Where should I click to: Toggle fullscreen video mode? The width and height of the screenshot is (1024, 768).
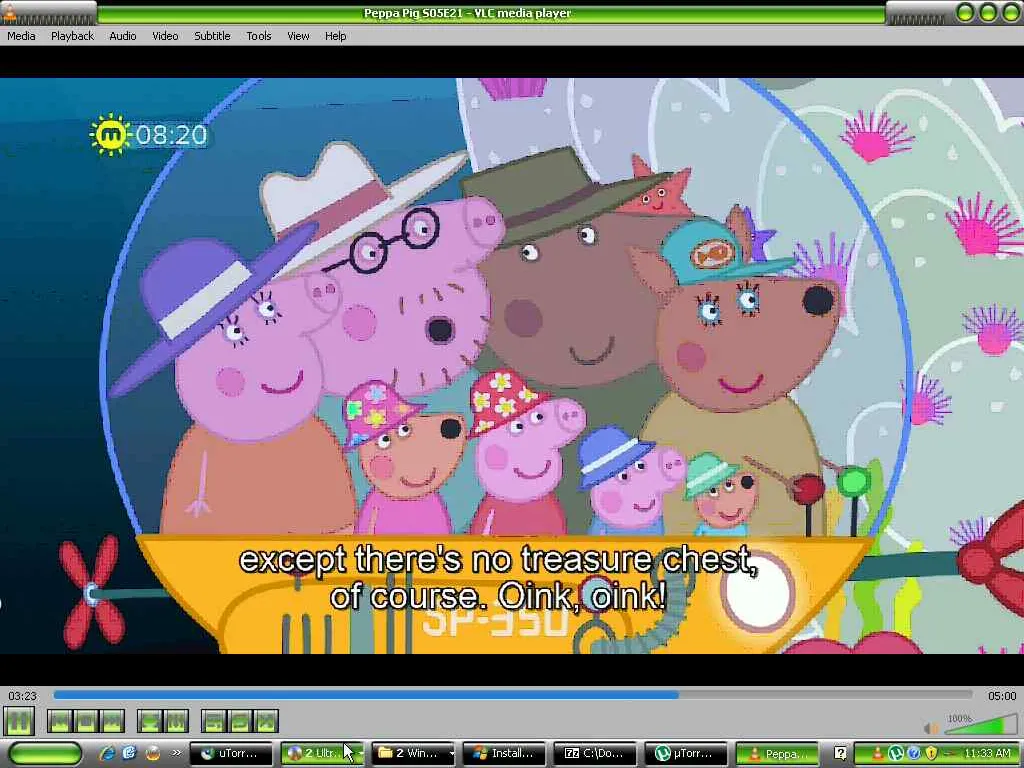coord(150,722)
